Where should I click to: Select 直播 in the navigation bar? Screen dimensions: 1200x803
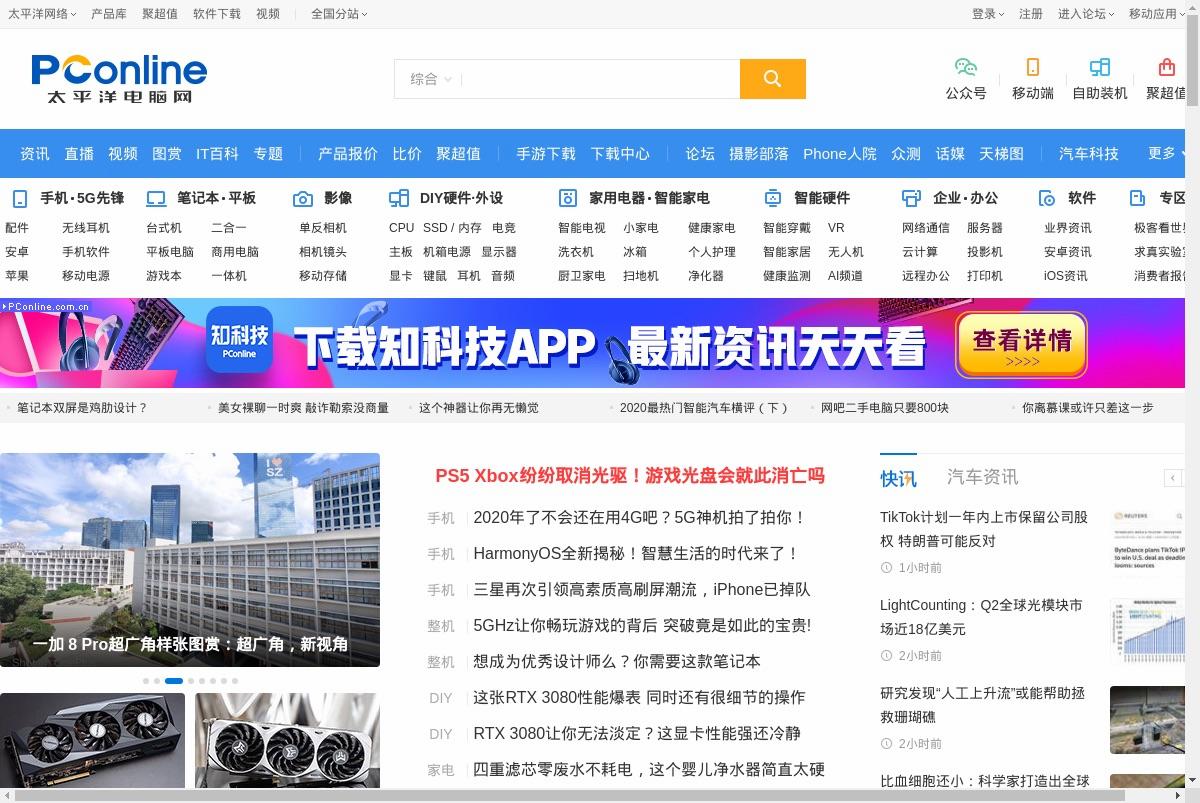[79, 154]
